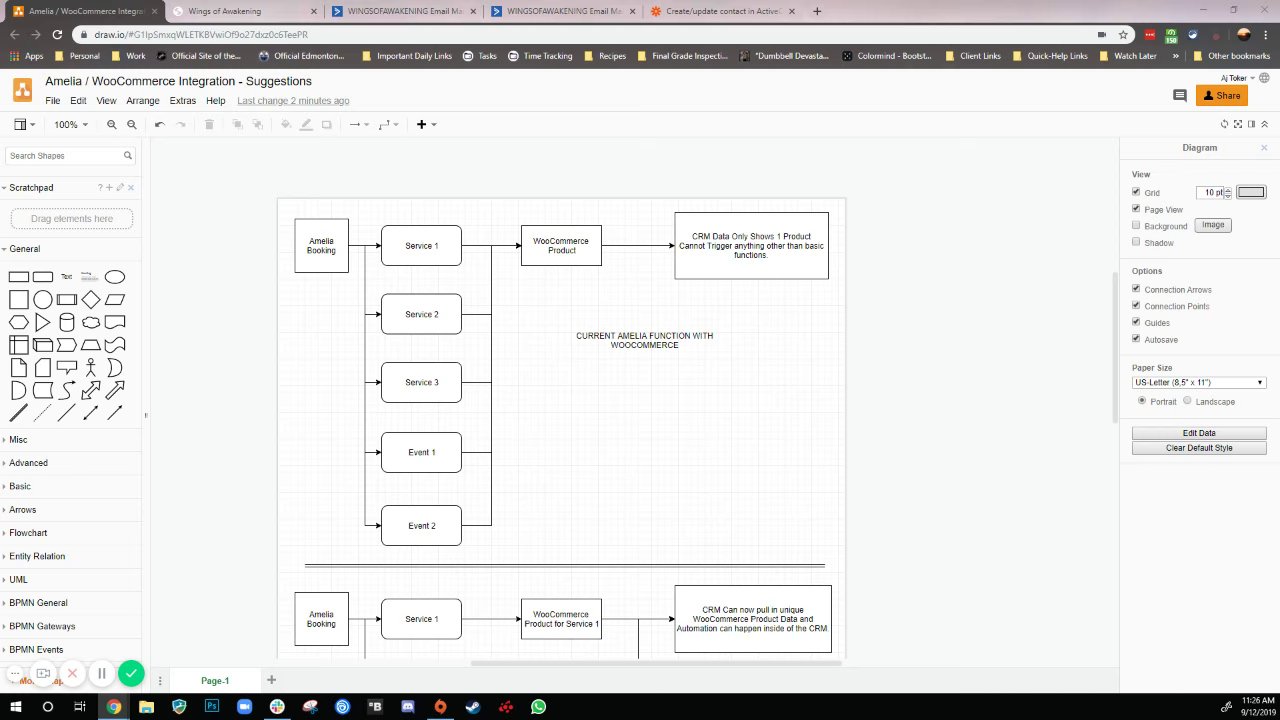Viewport: 1280px width, 720px height.
Task: Toggle the Connection Points checkbox
Action: (1136, 305)
